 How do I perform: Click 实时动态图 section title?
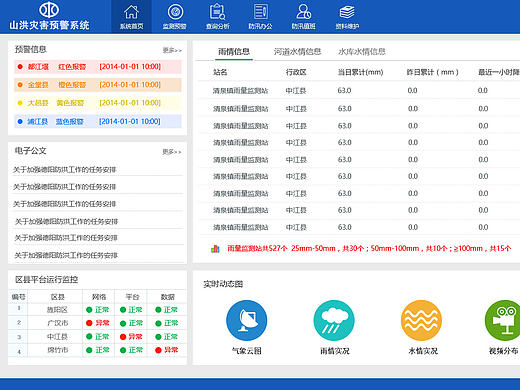pos(223,284)
